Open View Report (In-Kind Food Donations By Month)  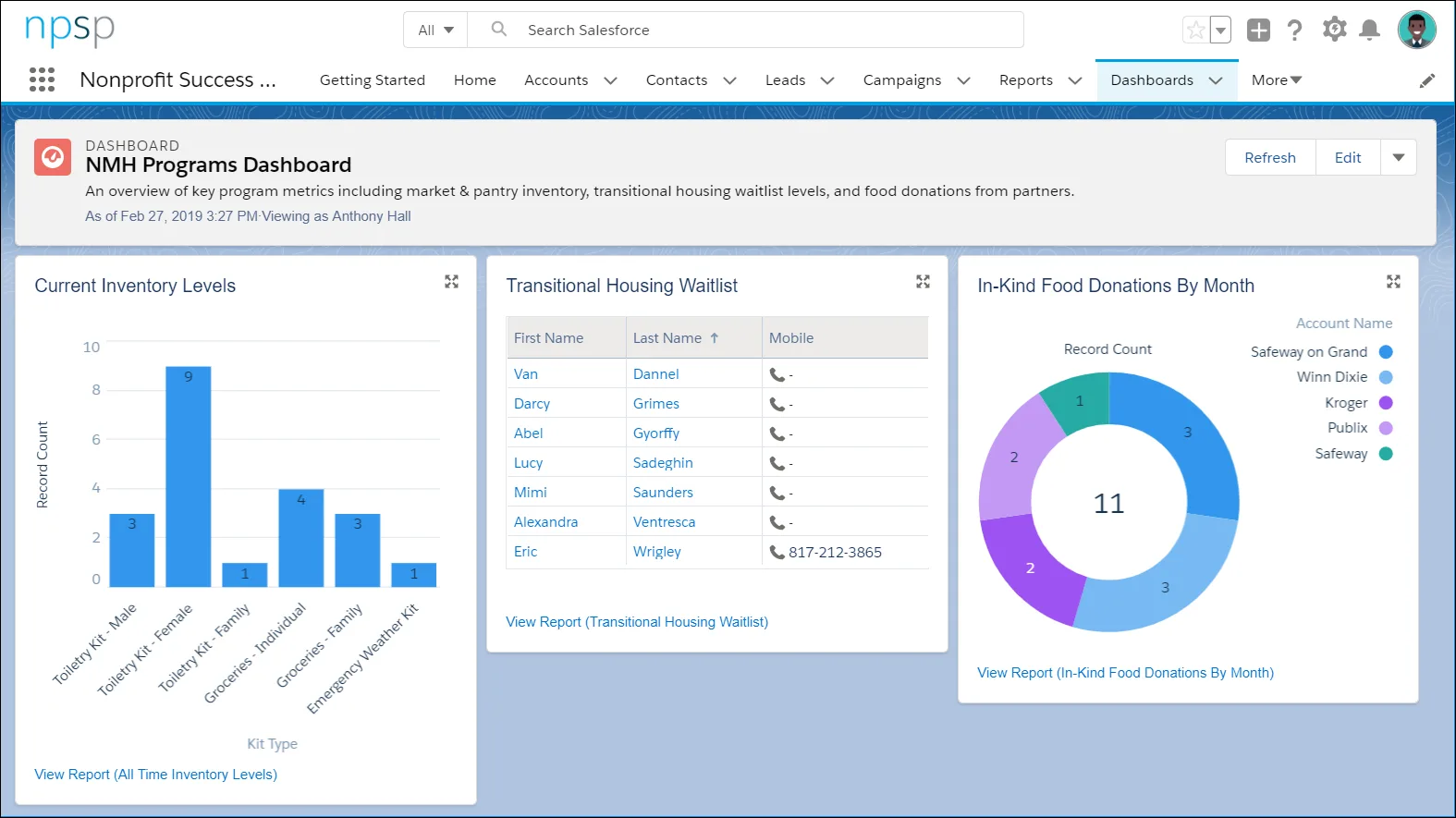(x=1125, y=673)
